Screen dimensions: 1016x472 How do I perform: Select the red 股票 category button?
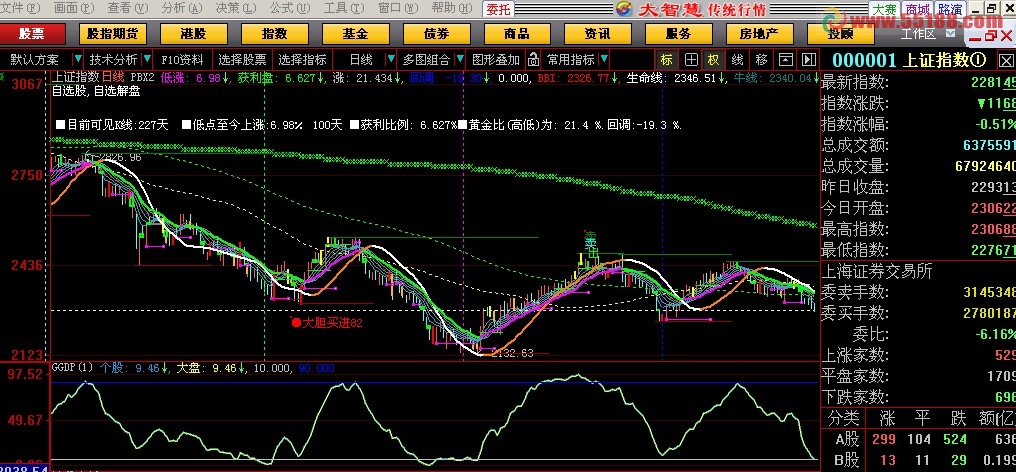pyautogui.click(x=32, y=34)
